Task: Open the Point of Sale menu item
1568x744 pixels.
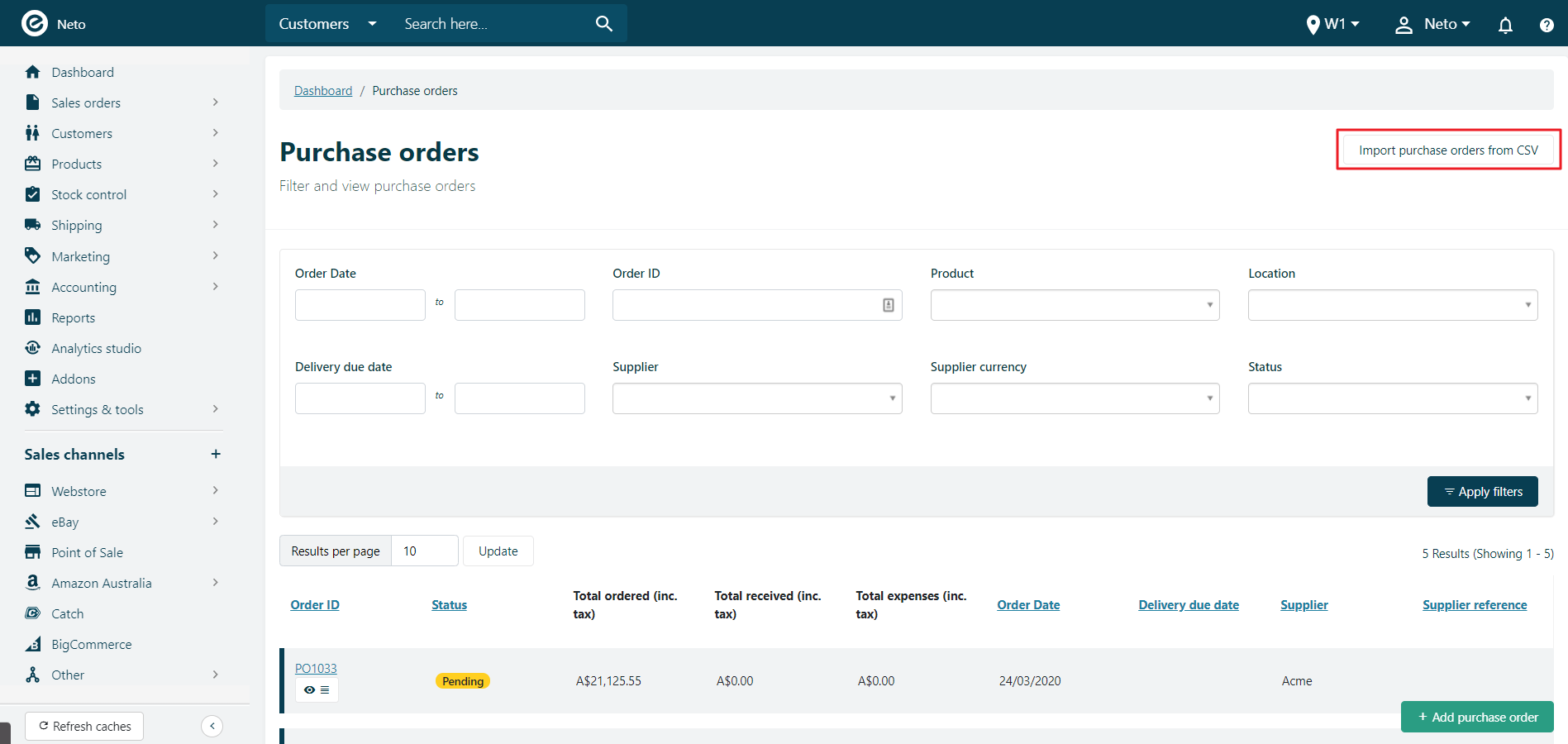Action: click(87, 552)
